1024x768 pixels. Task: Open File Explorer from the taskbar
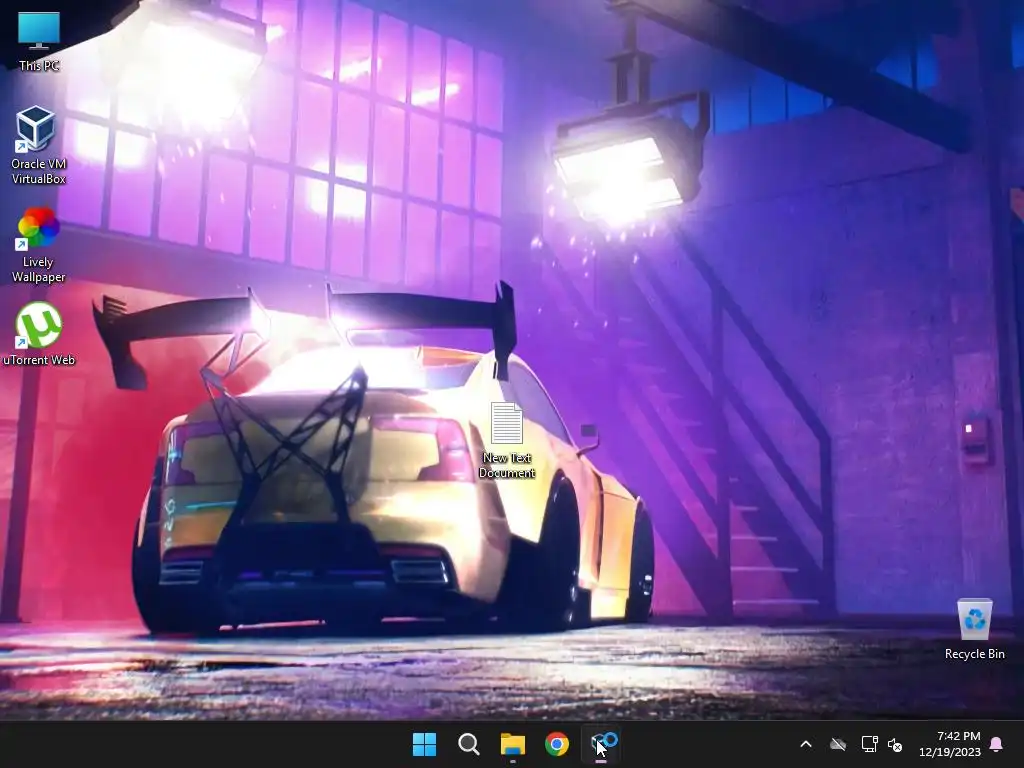click(x=513, y=744)
